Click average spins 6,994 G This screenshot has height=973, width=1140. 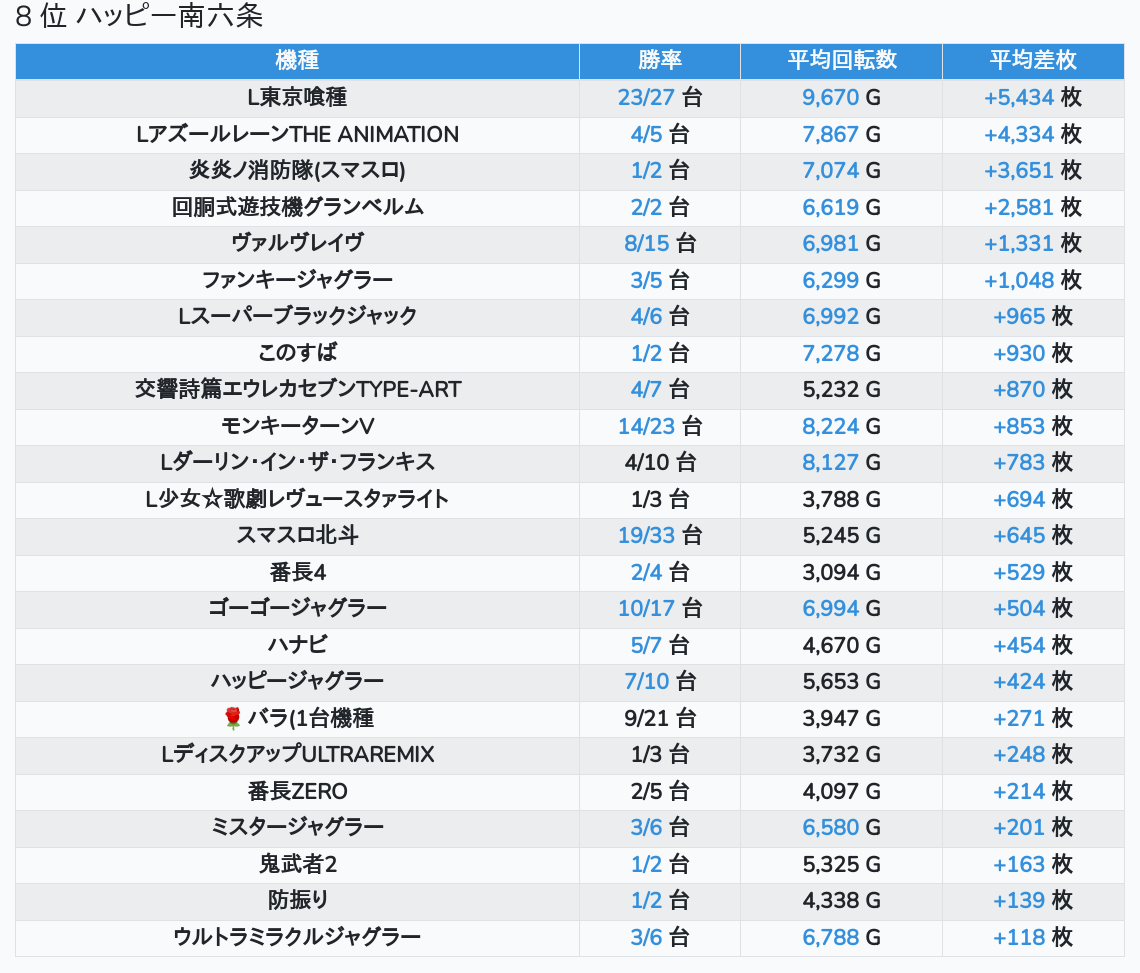click(842, 609)
